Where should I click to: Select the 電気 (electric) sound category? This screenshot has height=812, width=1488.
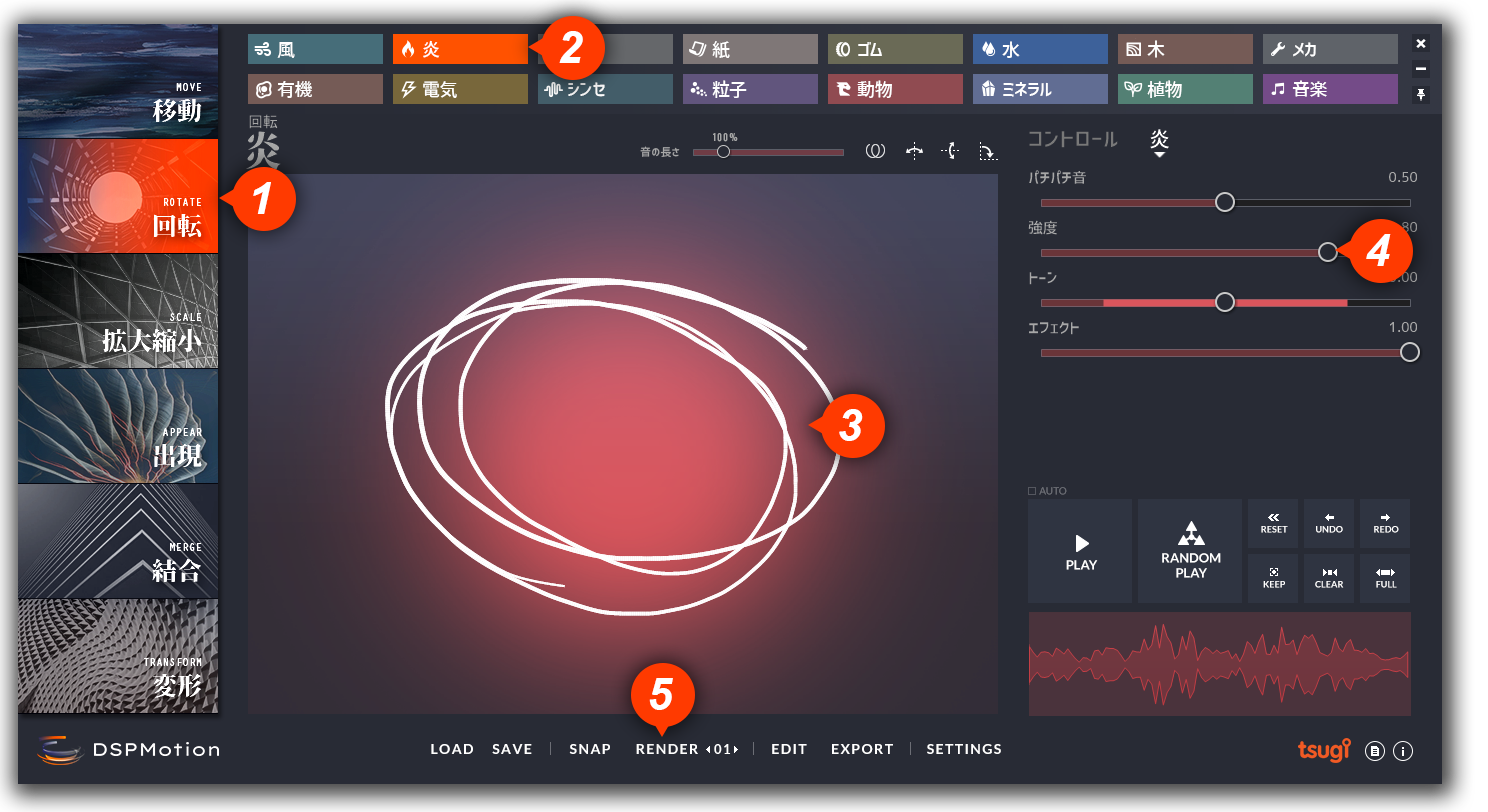point(460,89)
